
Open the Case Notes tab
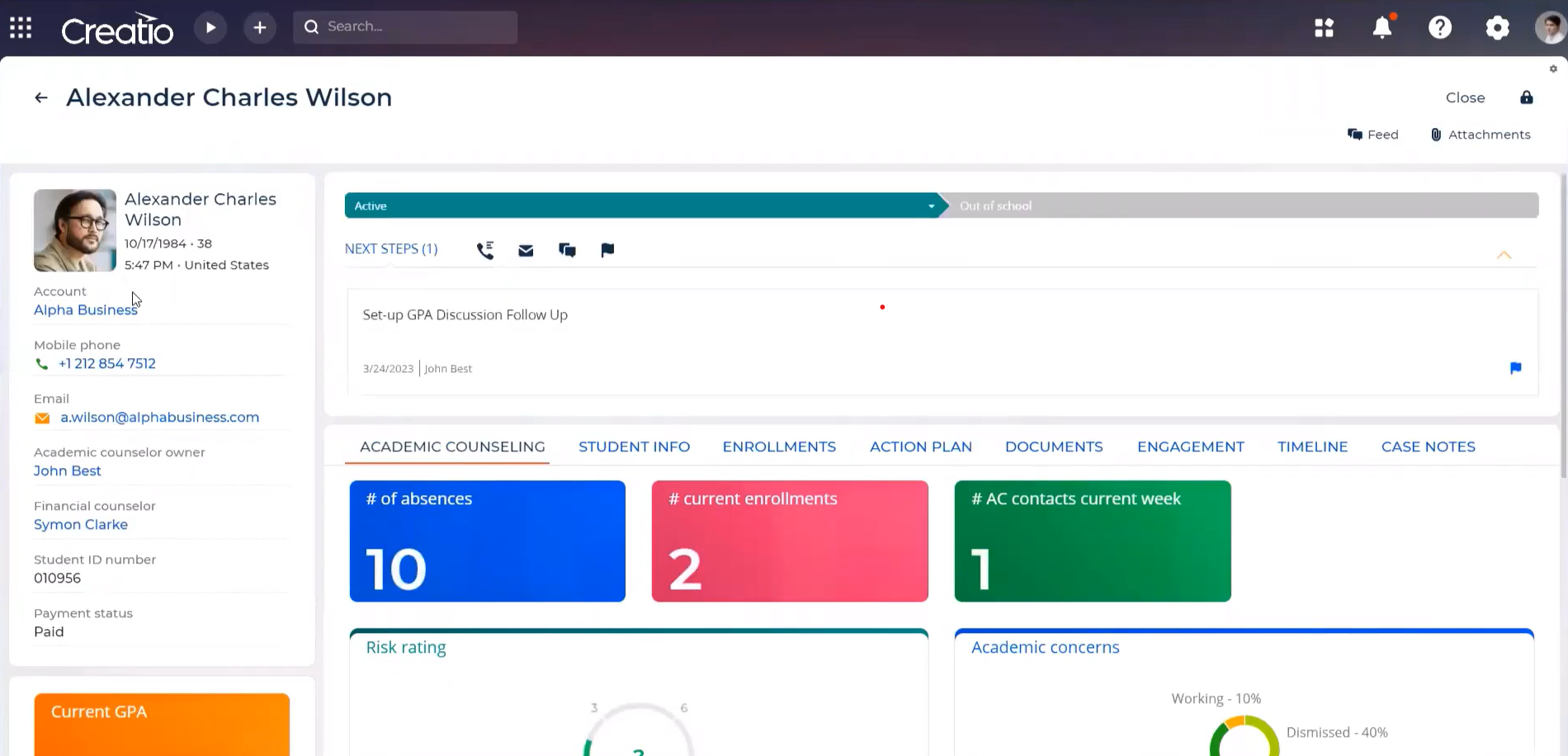[x=1428, y=447]
